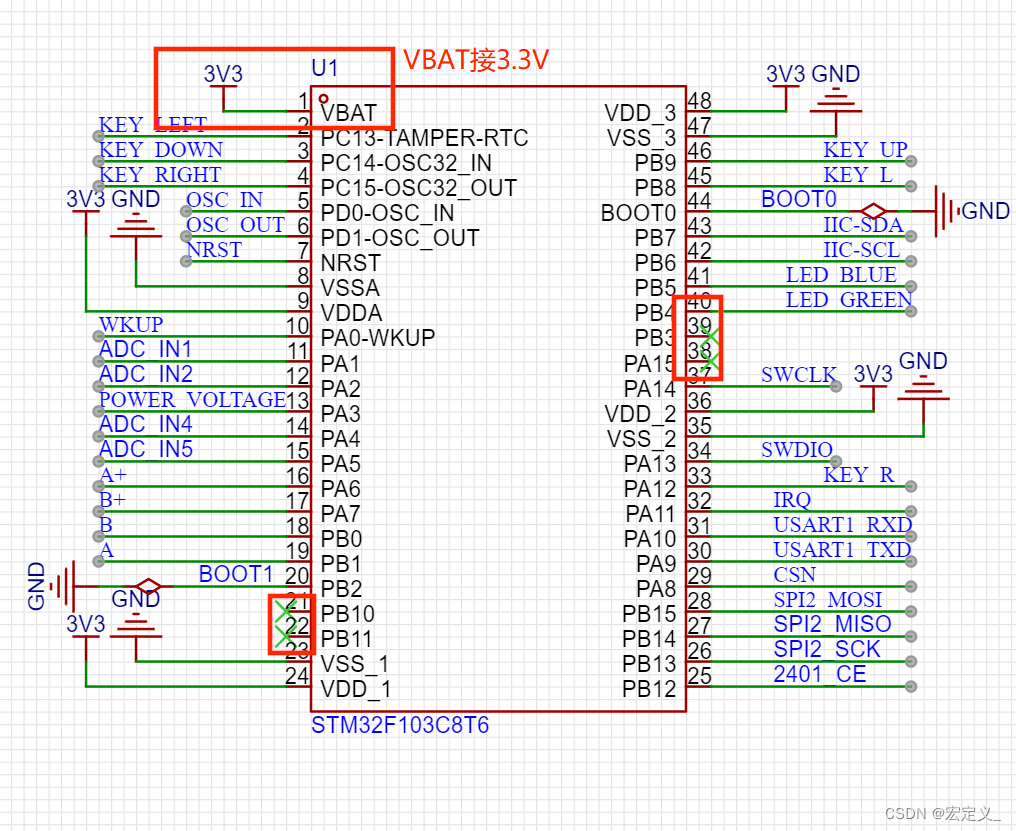Click the U1 component designator
Screen dimensions: 1016x831
pyautogui.click(x=323, y=69)
